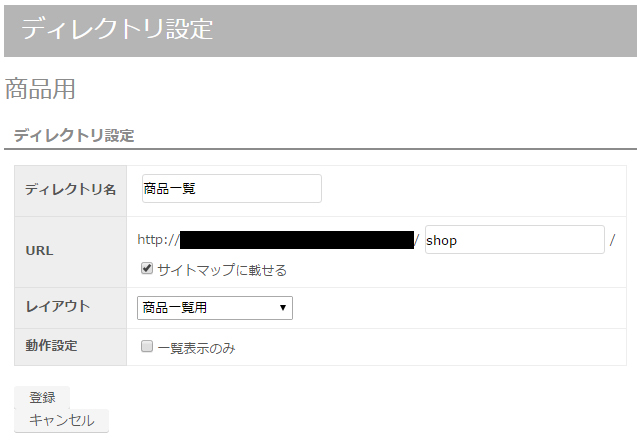637x446 pixels.
Task: Click the trailing slash after shop field
Action: coord(613,240)
